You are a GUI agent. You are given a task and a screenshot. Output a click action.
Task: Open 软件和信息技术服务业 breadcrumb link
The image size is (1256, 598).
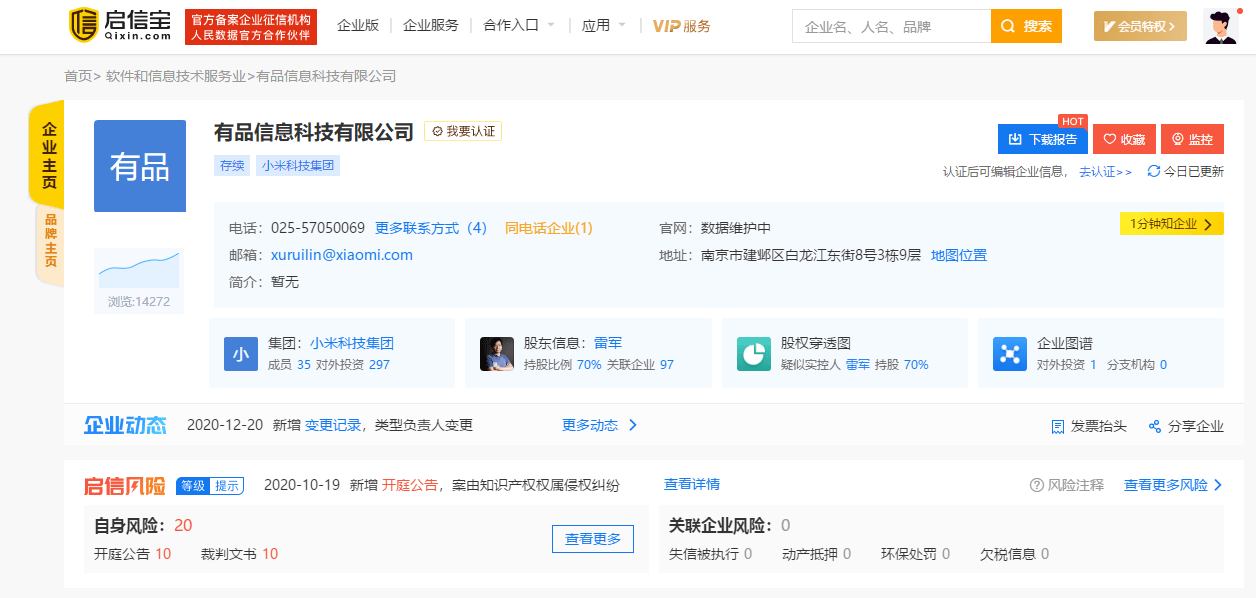point(176,76)
